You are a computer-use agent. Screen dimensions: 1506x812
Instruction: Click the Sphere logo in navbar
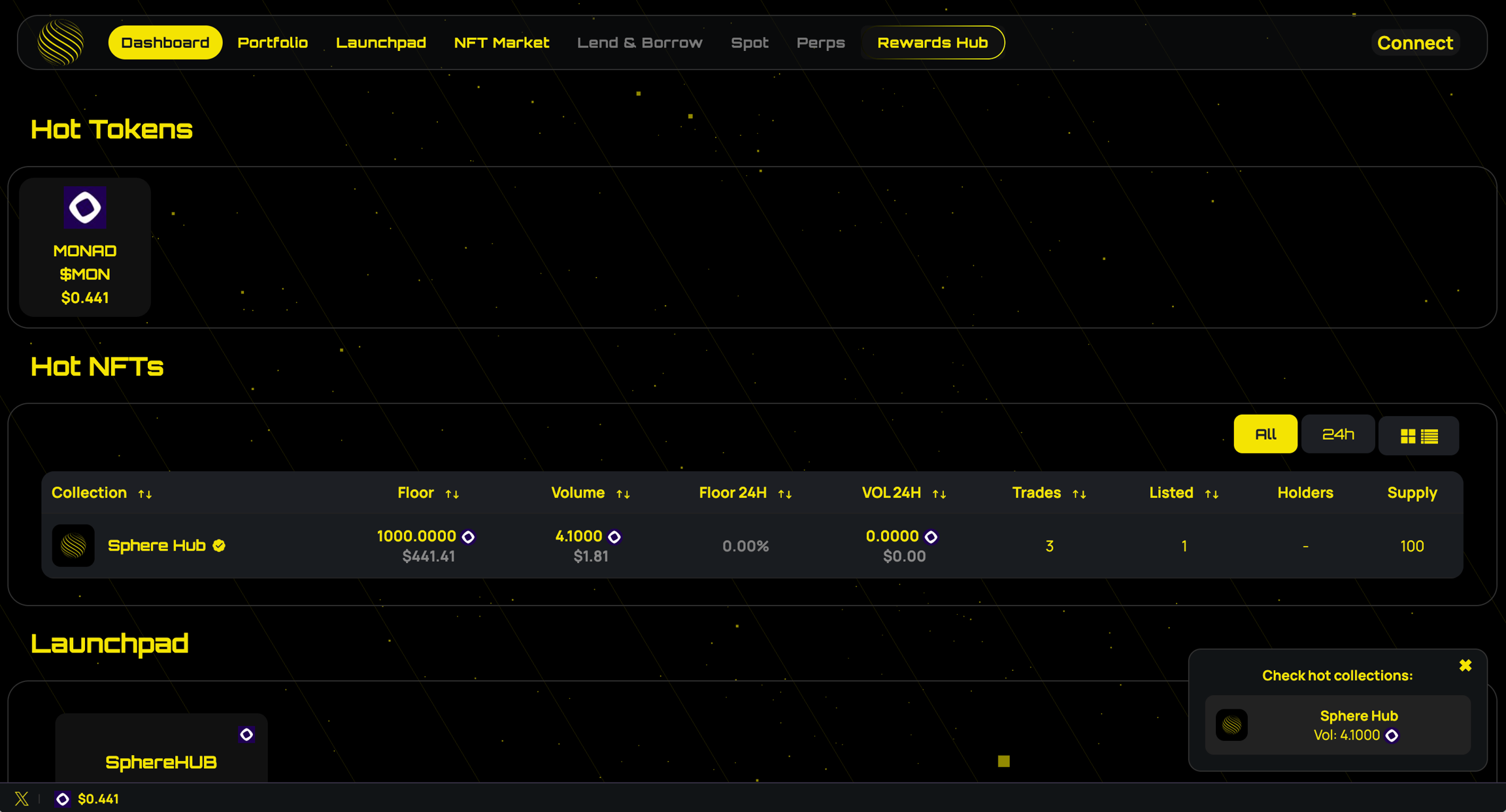pos(61,42)
